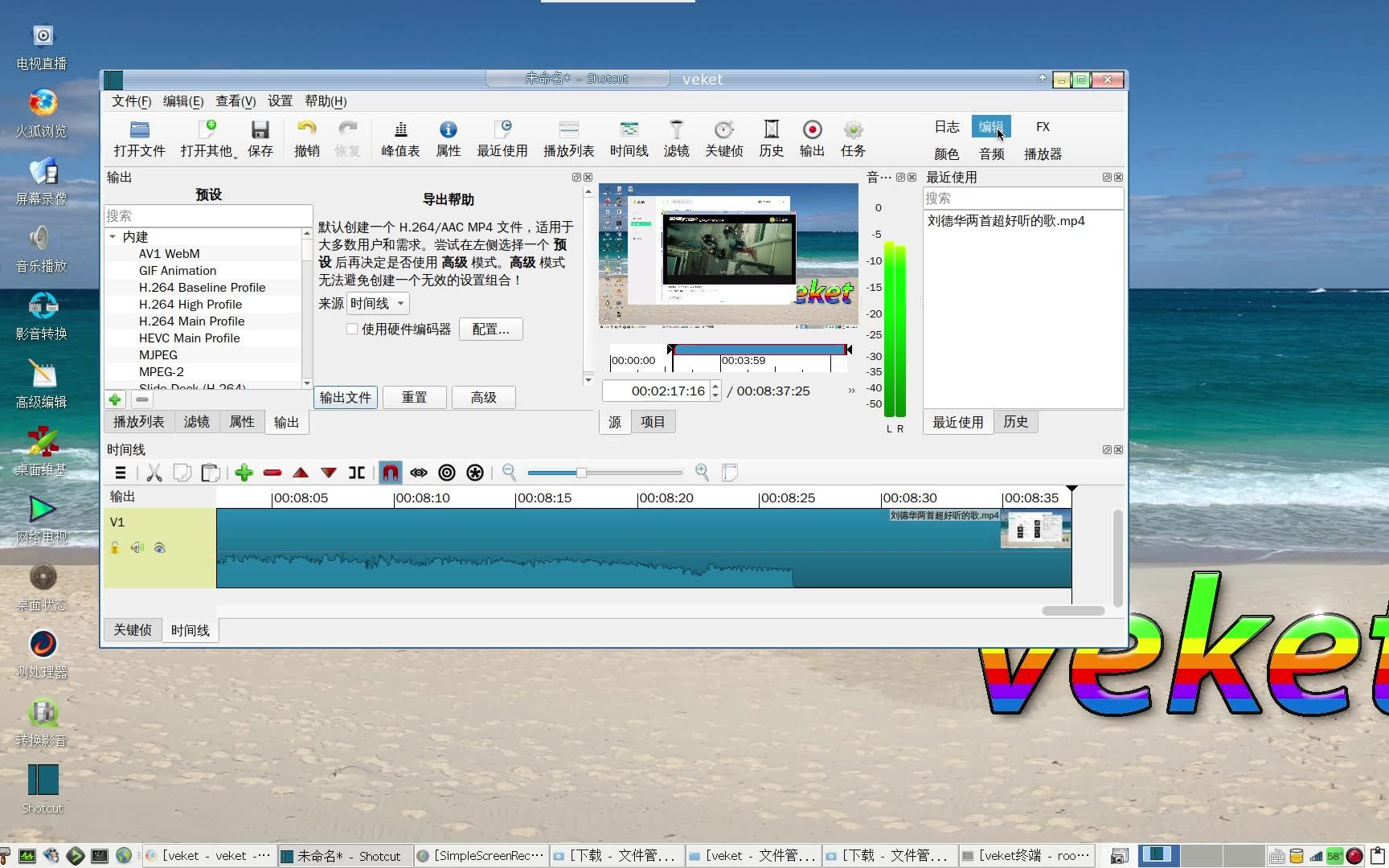Viewport: 1389px width, 868px height.
Task: Open the 关键帧 (Keyframes) toolbar icon
Action: click(x=723, y=138)
